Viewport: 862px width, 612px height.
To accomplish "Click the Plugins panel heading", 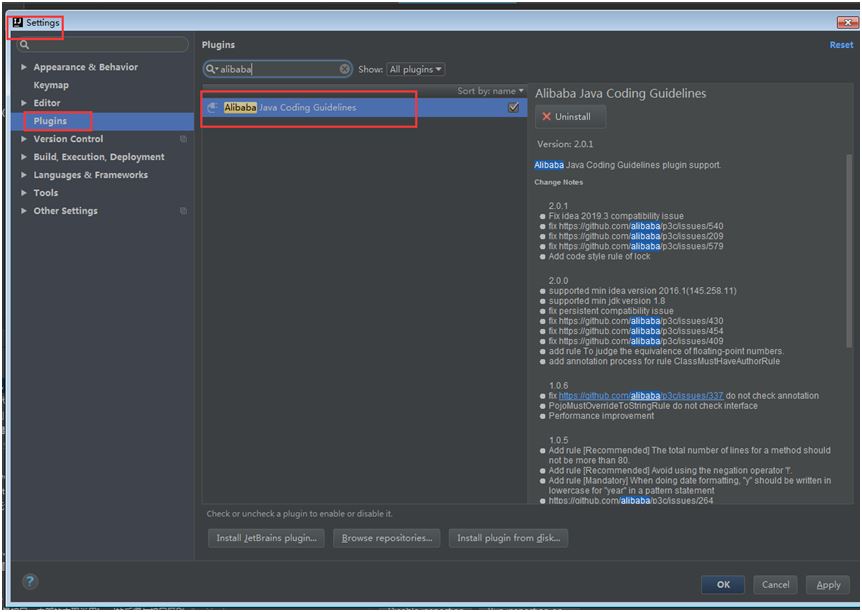I will point(218,45).
